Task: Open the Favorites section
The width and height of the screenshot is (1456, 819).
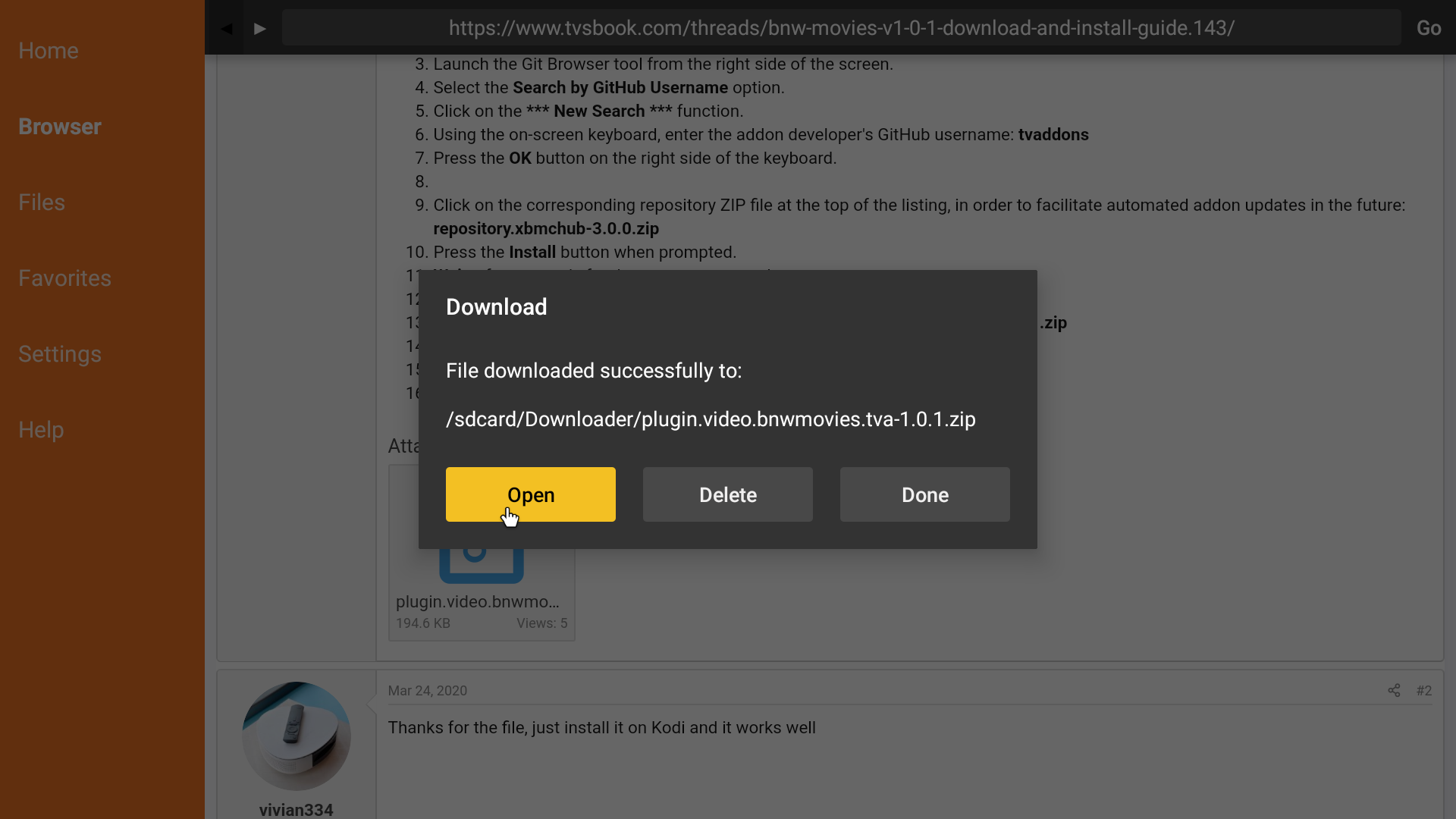Action: pos(64,278)
